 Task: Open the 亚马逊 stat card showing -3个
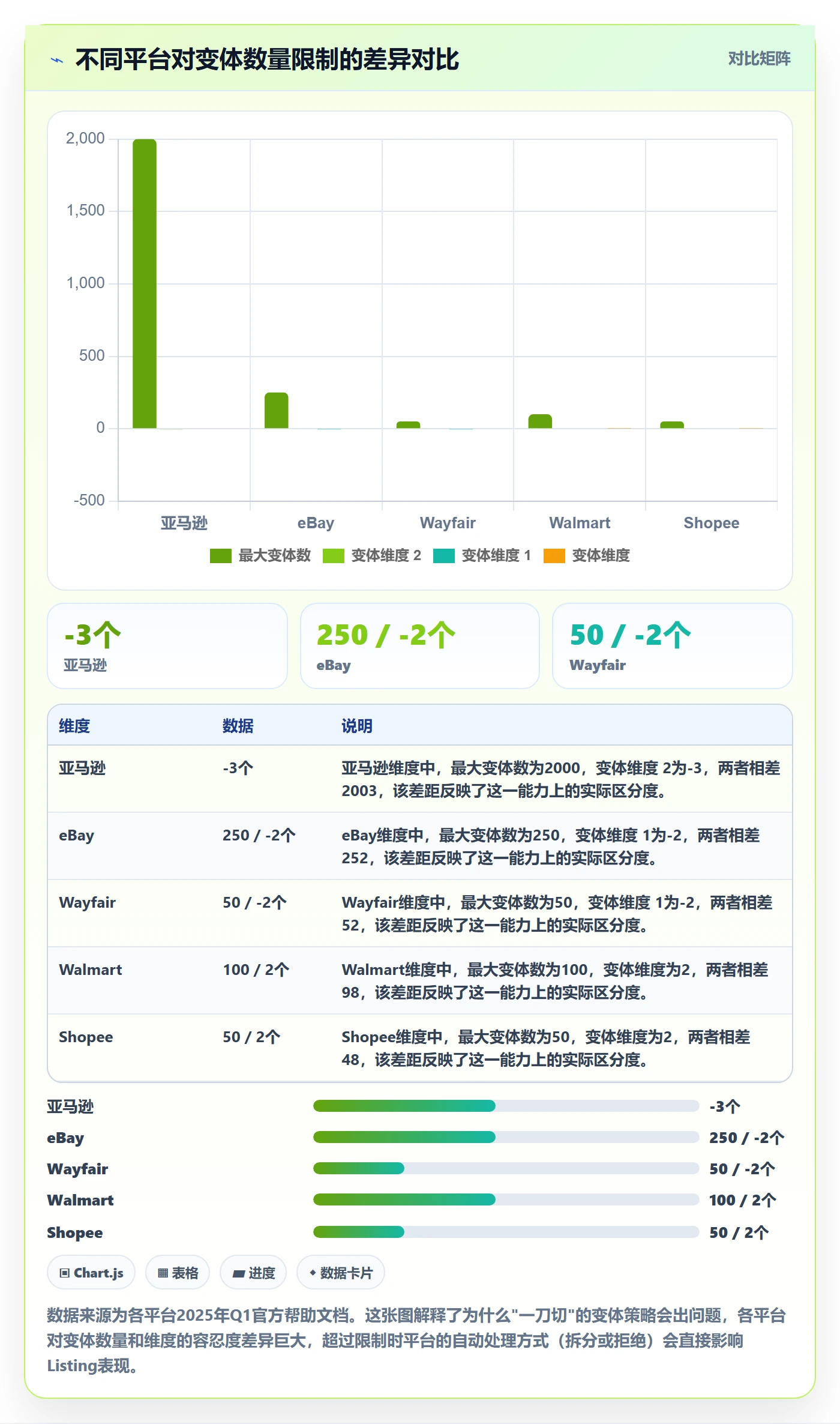(167, 646)
